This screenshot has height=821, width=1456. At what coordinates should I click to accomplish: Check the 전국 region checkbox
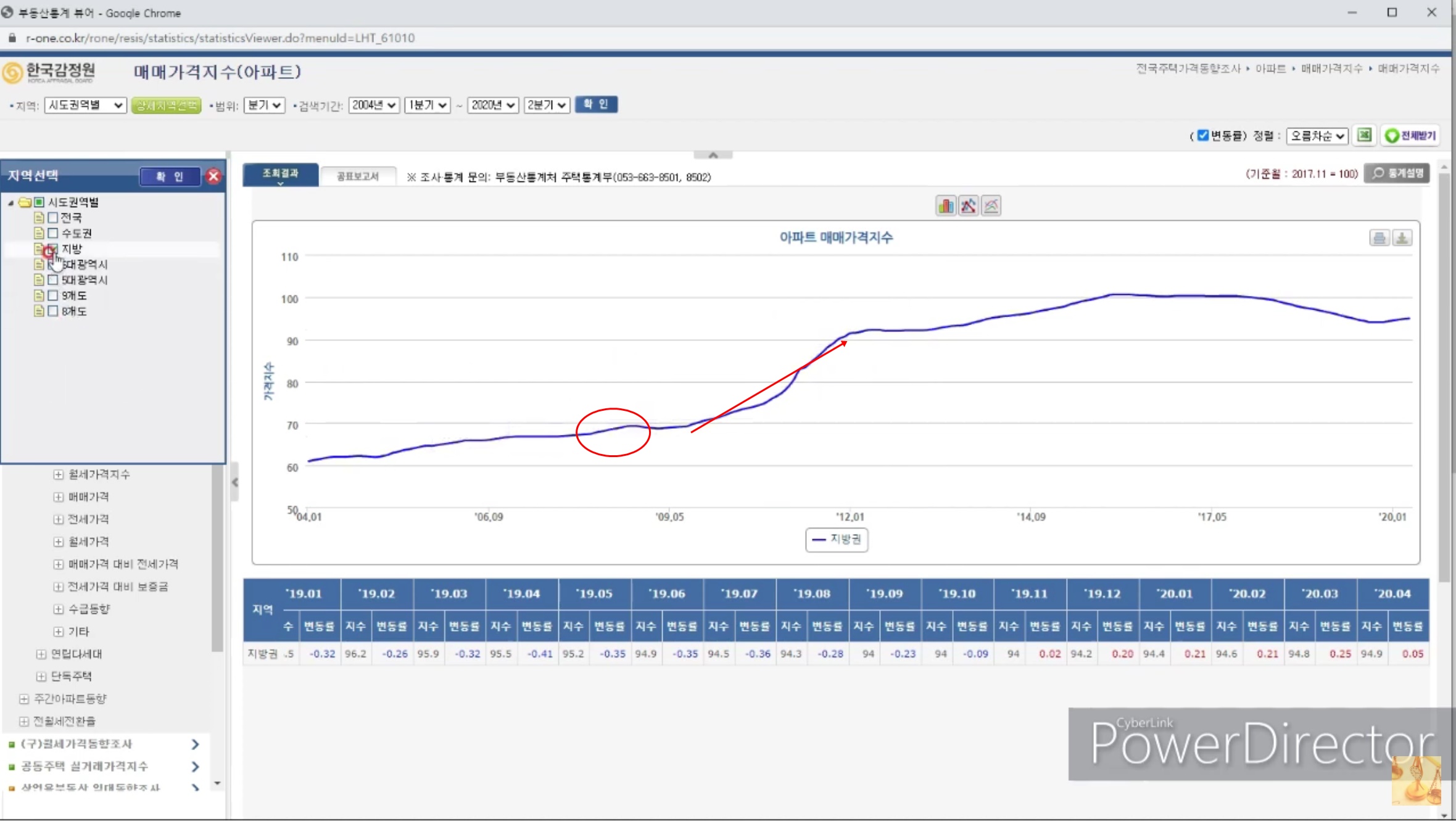(x=53, y=218)
